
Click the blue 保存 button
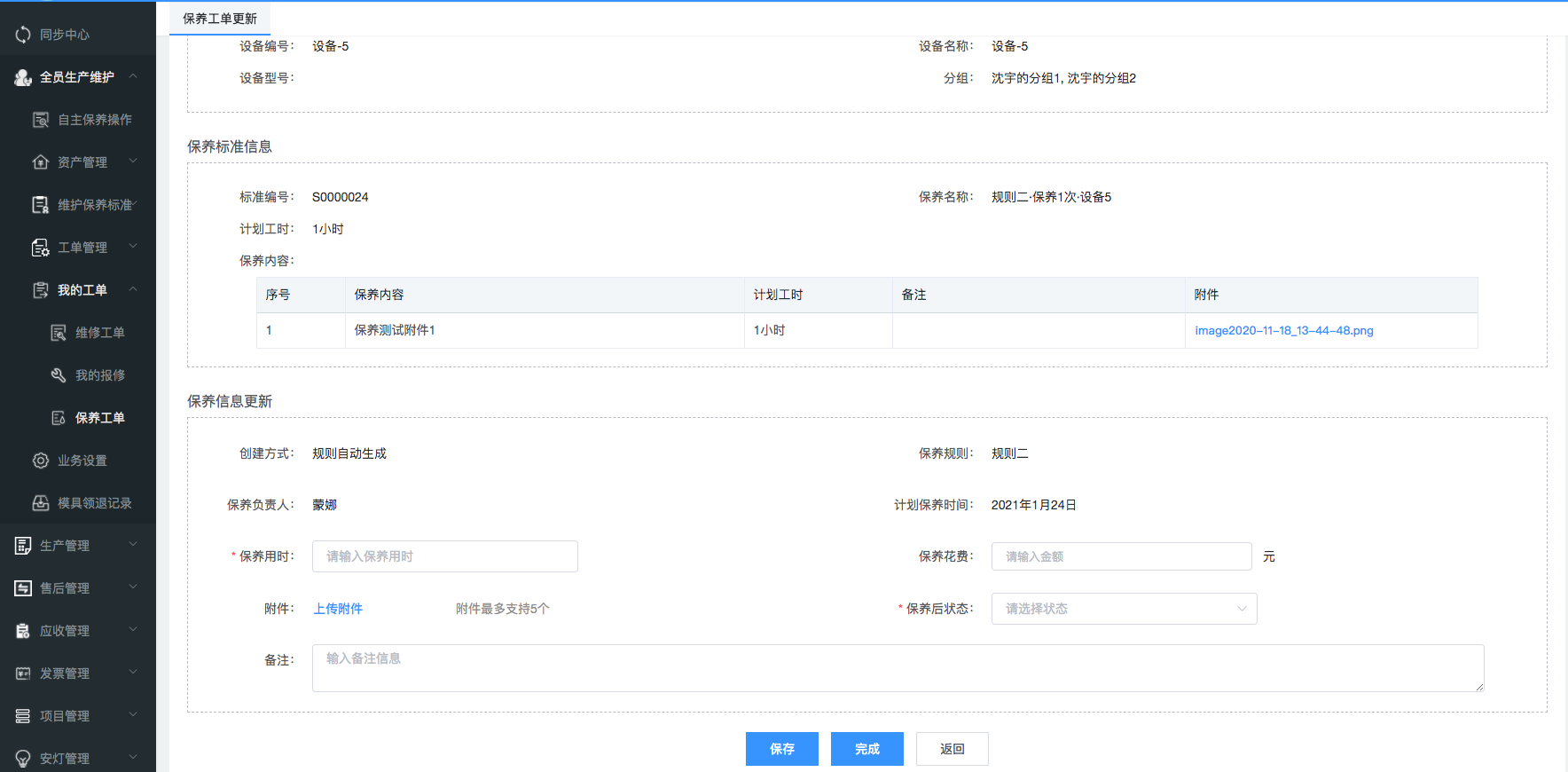click(x=781, y=749)
